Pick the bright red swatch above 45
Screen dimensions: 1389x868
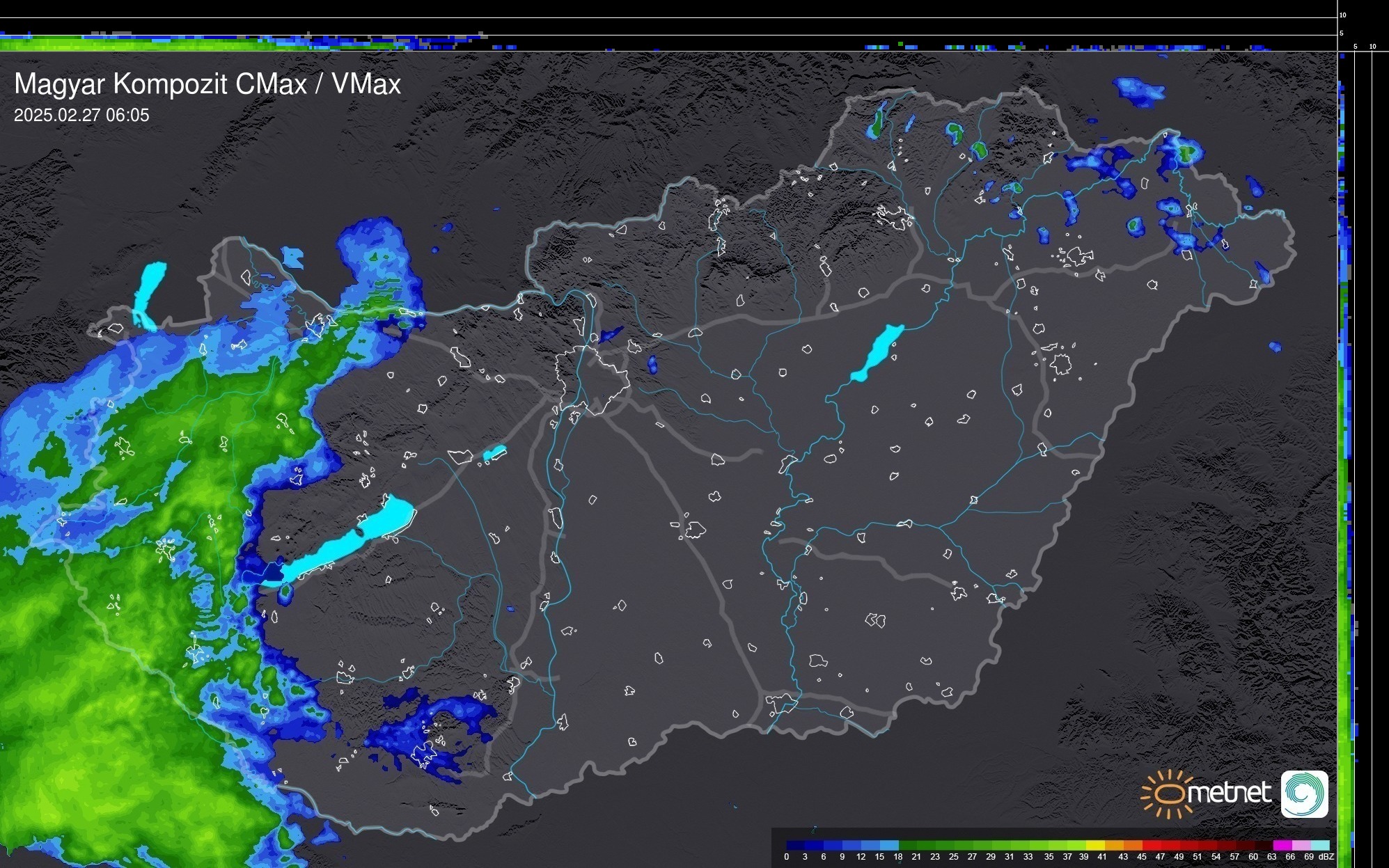point(1151,845)
